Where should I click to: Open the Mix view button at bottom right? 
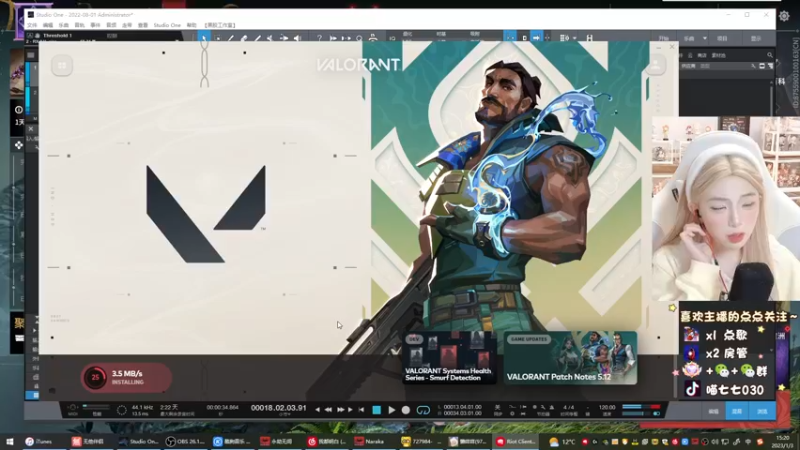pyautogui.click(x=737, y=411)
